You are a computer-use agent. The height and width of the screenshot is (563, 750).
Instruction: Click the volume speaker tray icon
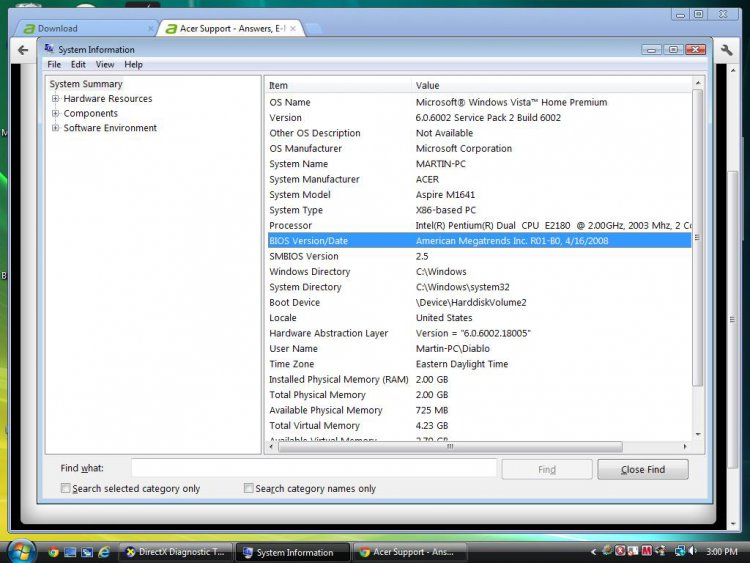point(693,551)
